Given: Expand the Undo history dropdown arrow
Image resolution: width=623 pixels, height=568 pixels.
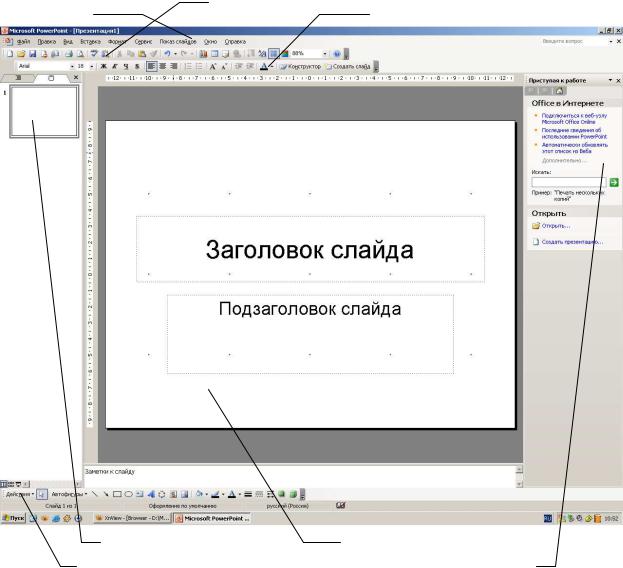Looking at the screenshot, I should (x=175, y=54).
